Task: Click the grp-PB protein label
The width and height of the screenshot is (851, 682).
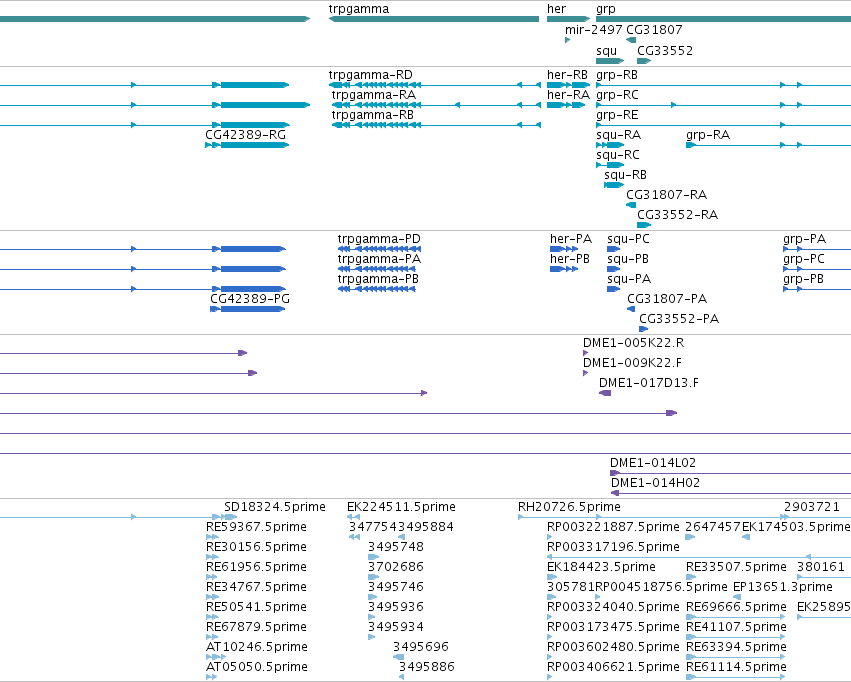Action: [x=803, y=279]
